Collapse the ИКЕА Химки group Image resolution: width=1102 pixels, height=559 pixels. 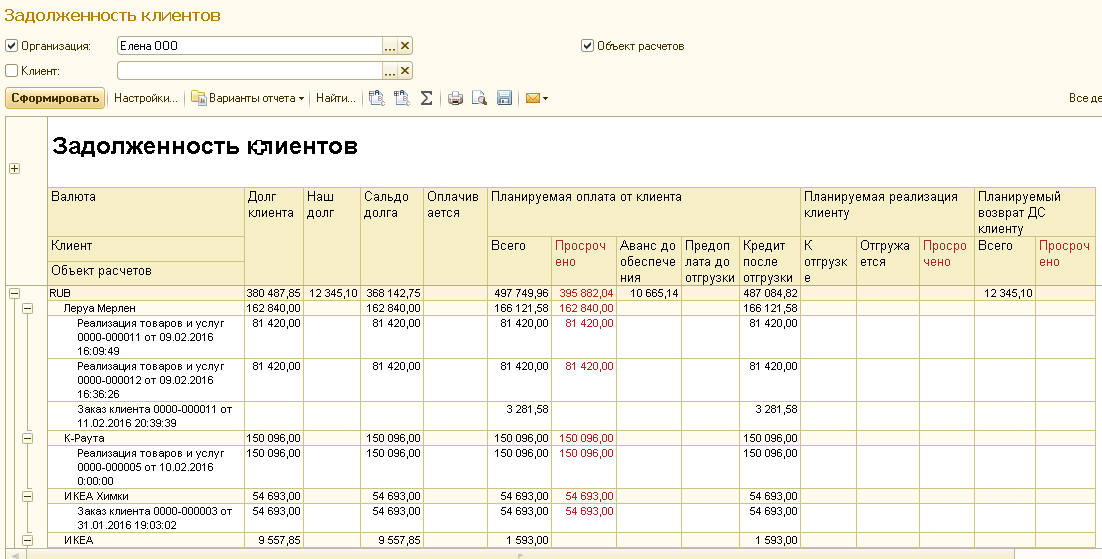pos(27,496)
